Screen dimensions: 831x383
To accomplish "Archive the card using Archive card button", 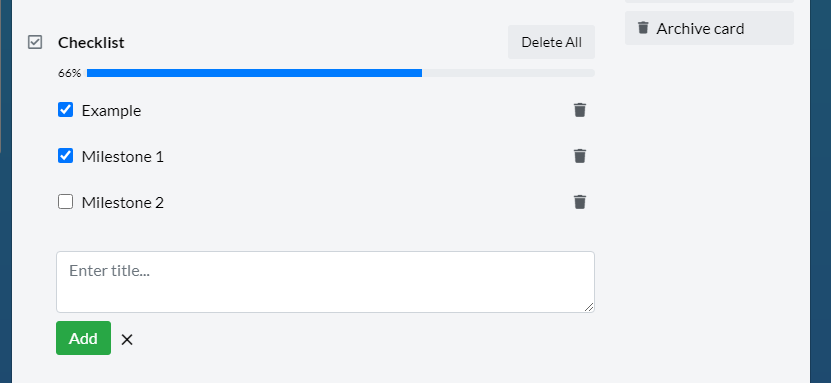I will 709,28.
